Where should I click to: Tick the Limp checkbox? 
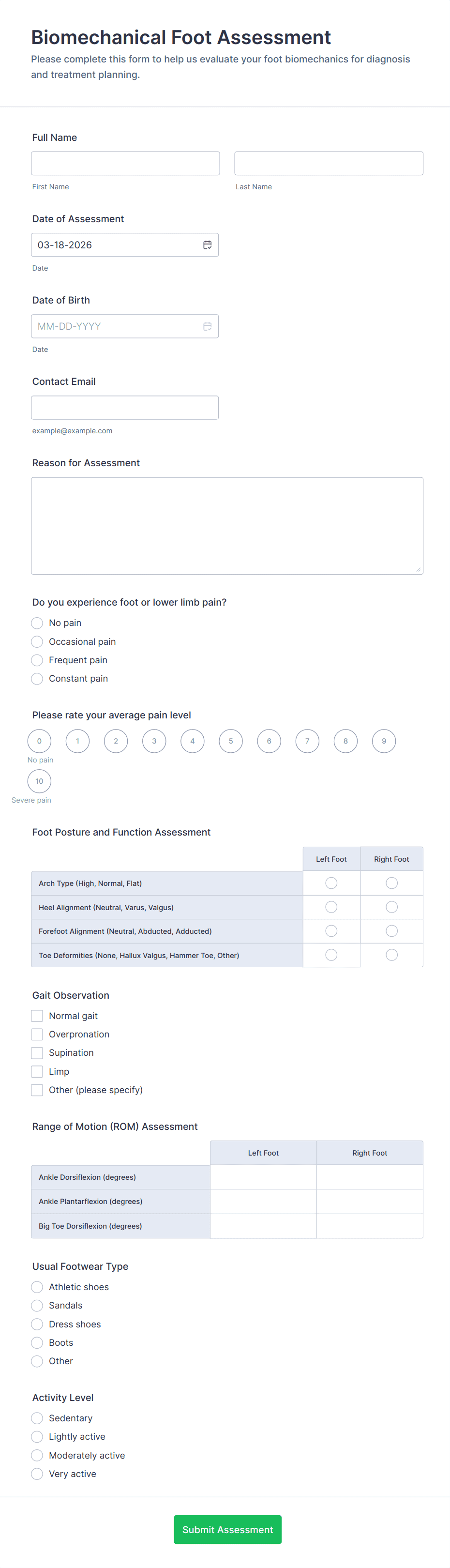37,1071
